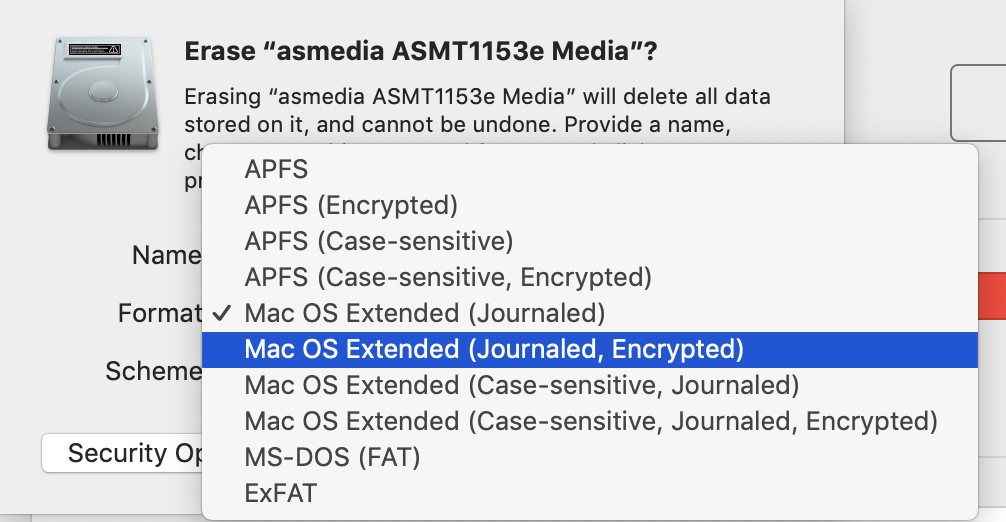Click the Format label
The height and width of the screenshot is (522, 1006).
coord(159,313)
